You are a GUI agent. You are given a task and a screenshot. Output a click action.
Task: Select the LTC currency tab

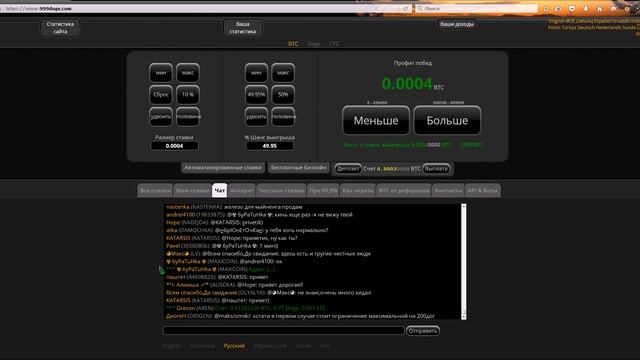pos(334,44)
